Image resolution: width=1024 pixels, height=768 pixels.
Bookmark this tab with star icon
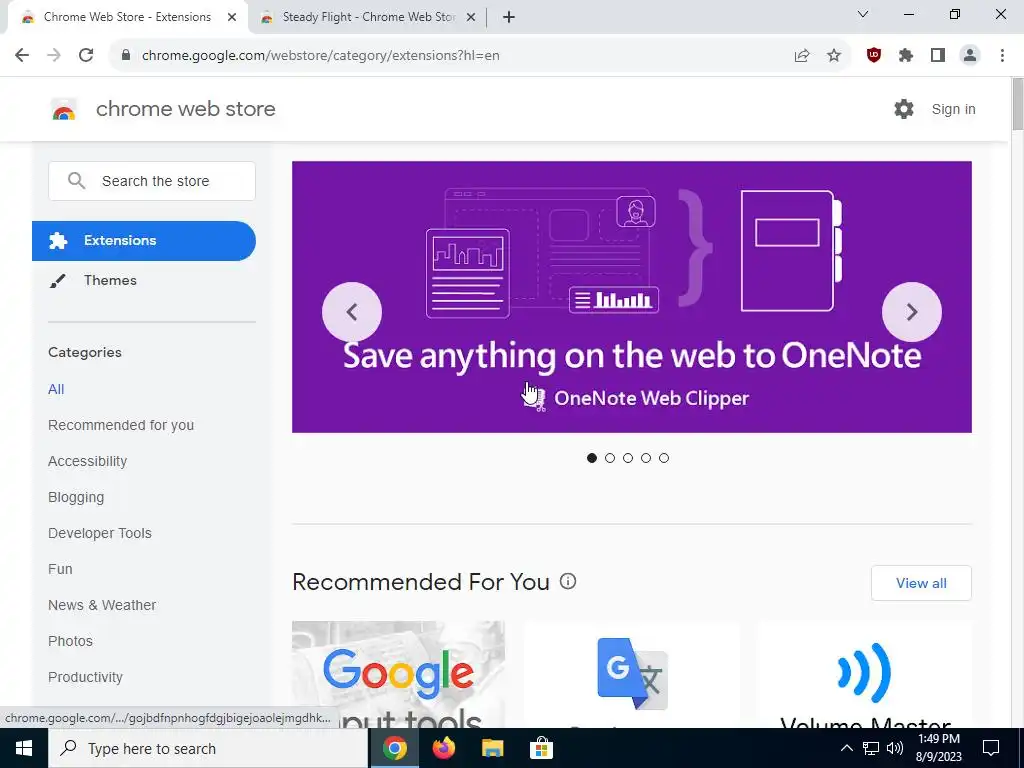(834, 56)
